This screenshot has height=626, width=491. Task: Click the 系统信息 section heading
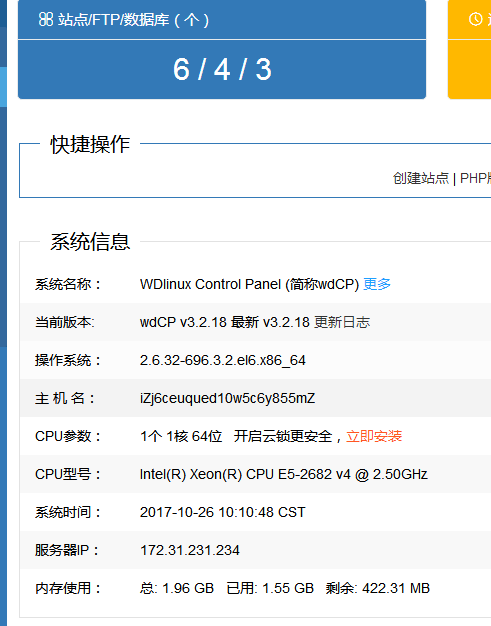point(90,242)
